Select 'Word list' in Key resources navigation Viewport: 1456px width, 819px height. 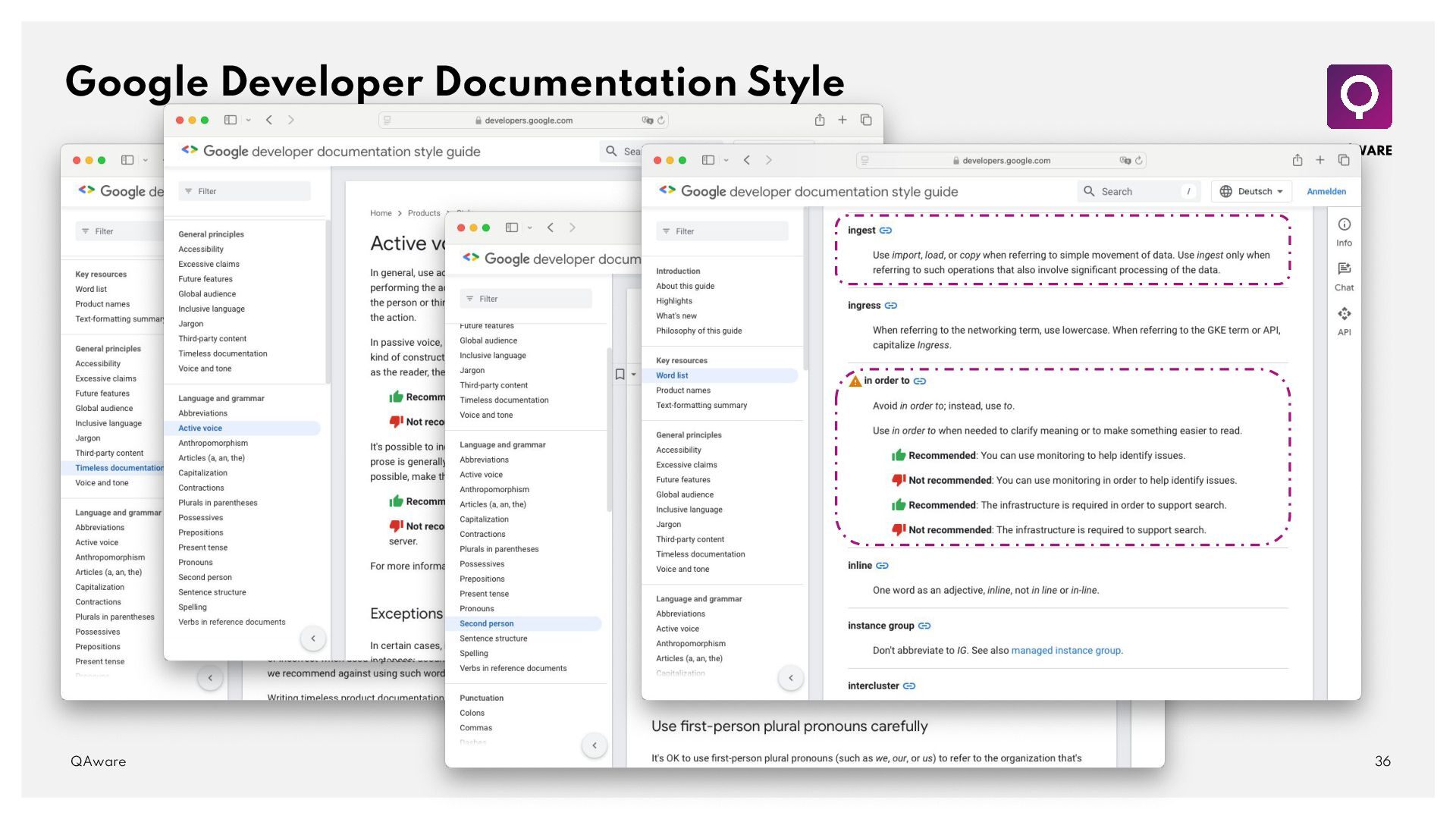[672, 375]
